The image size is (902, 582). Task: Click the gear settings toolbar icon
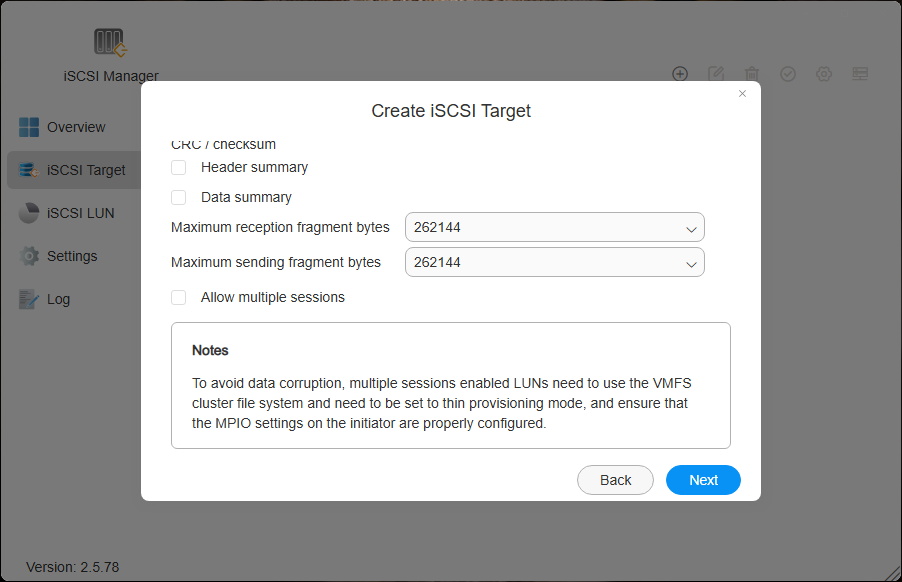point(824,74)
